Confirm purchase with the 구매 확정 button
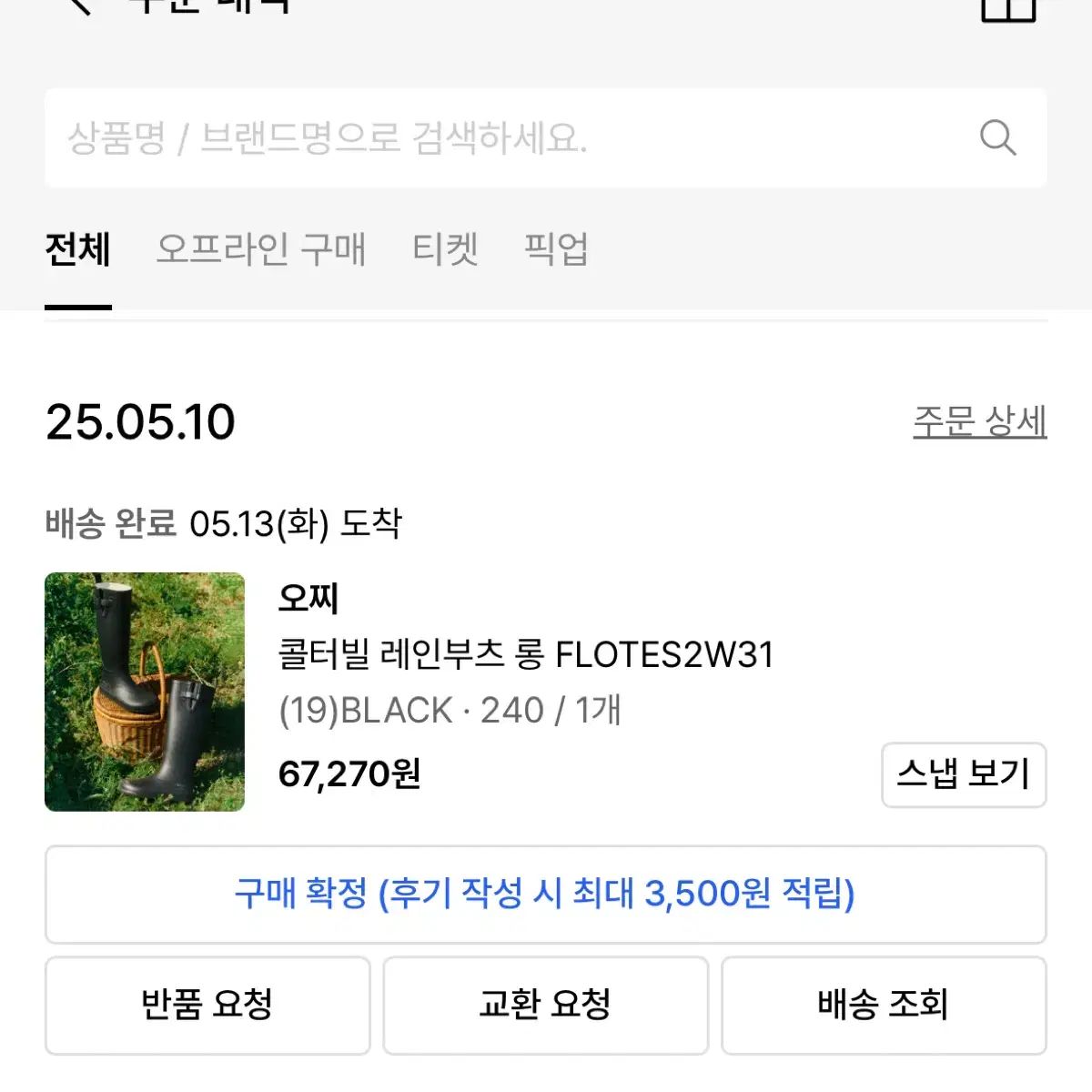The image size is (1092, 1092). 546,895
